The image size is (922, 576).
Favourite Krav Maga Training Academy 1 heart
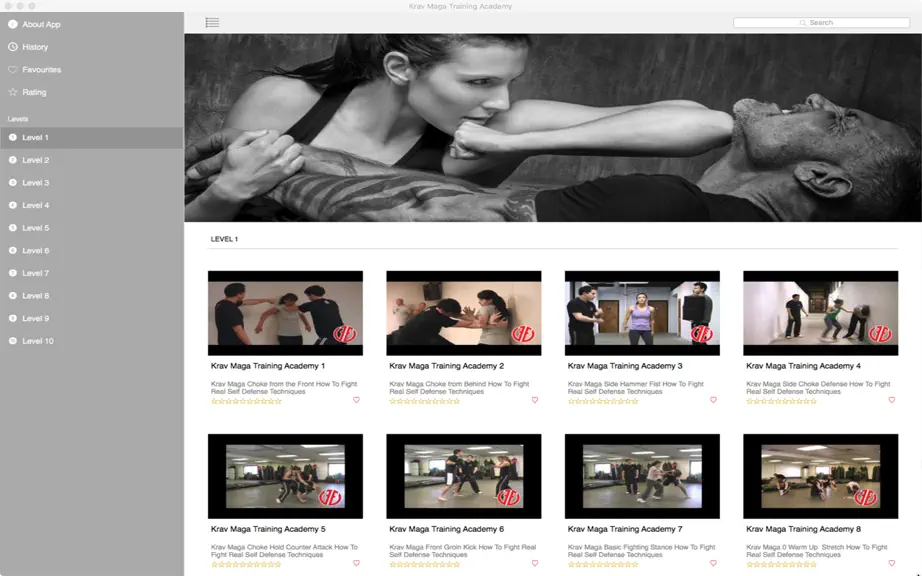click(x=356, y=400)
